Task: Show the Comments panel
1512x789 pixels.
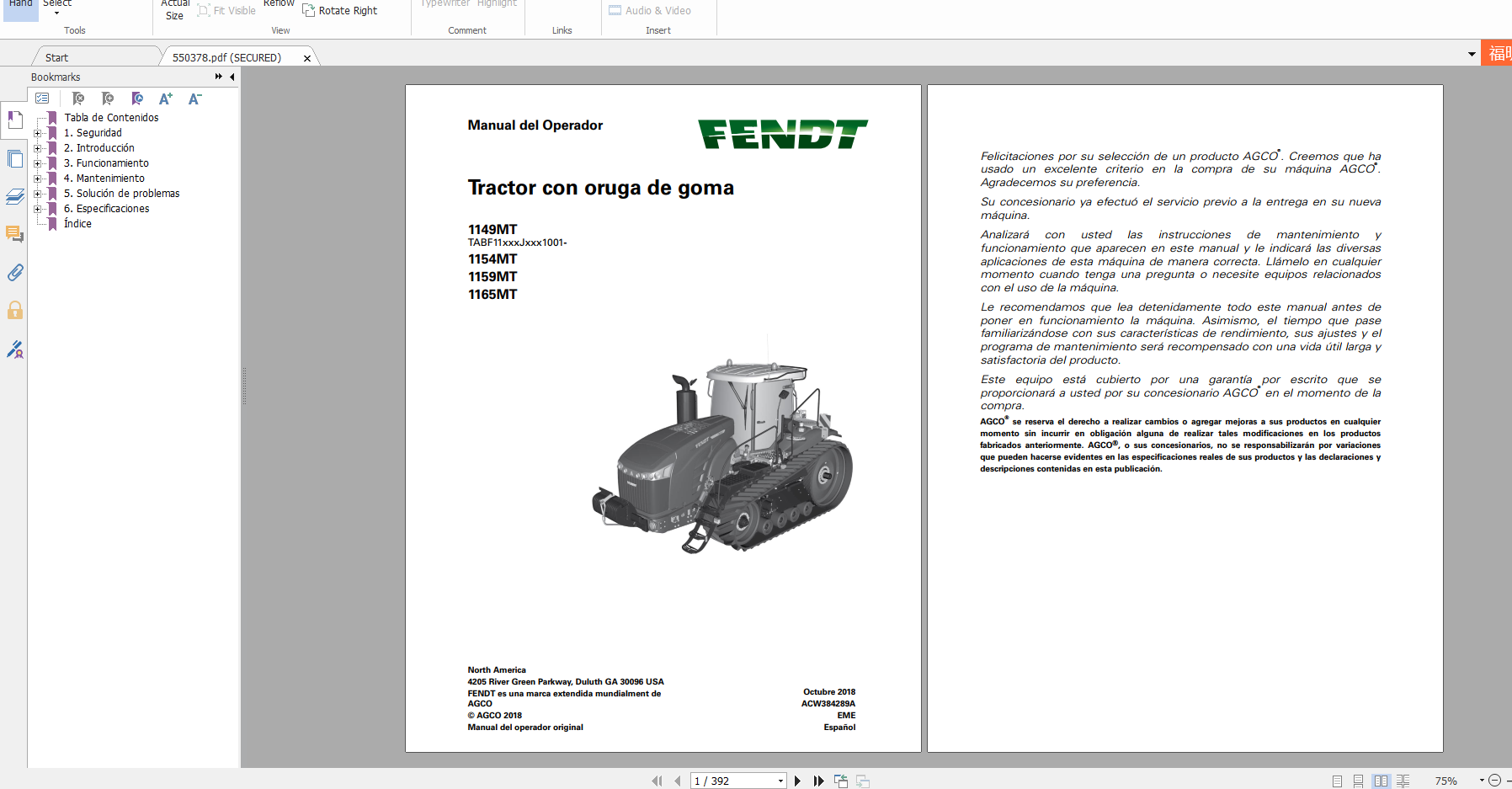Action: (x=15, y=235)
